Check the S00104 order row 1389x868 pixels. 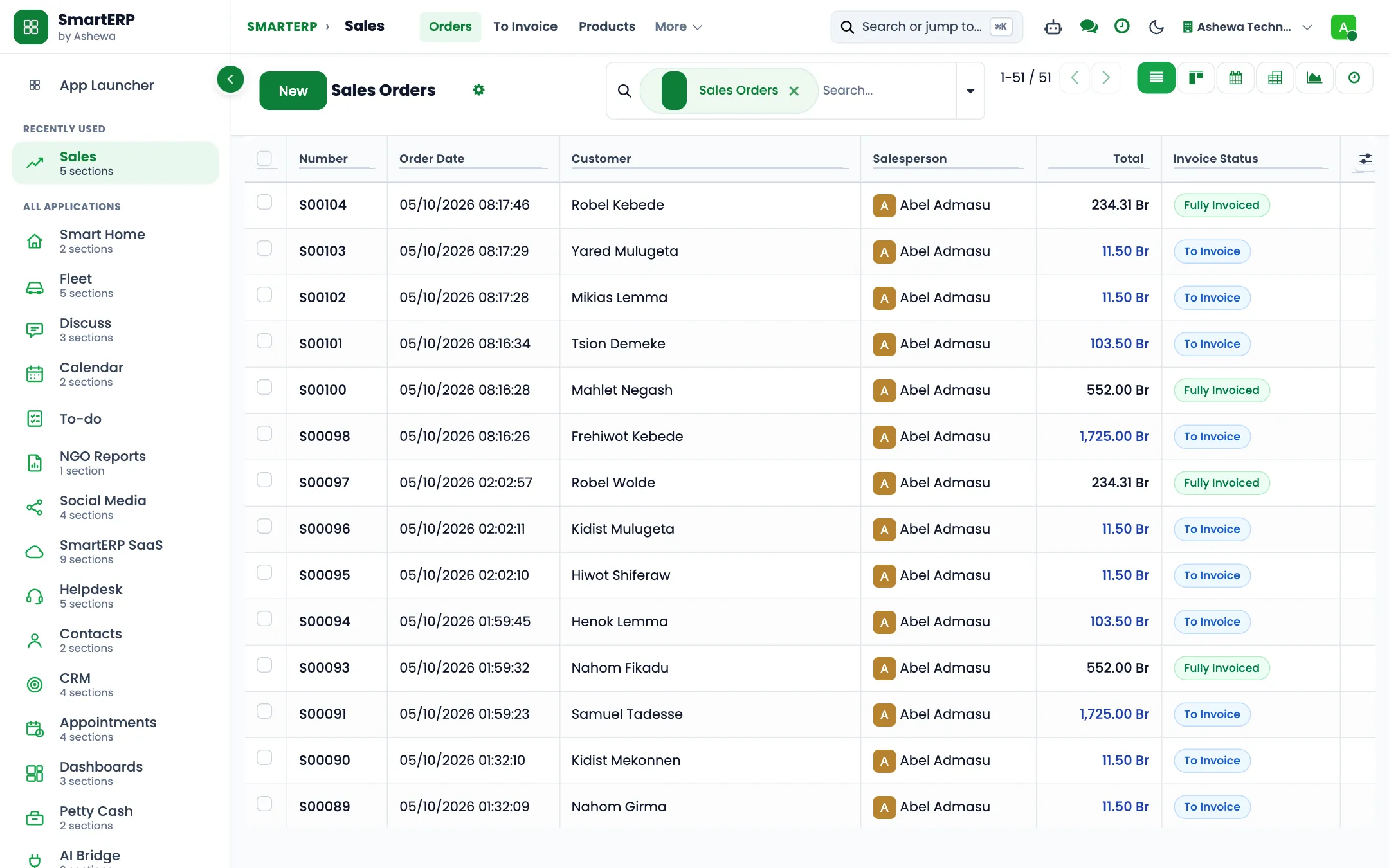tap(264, 202)
